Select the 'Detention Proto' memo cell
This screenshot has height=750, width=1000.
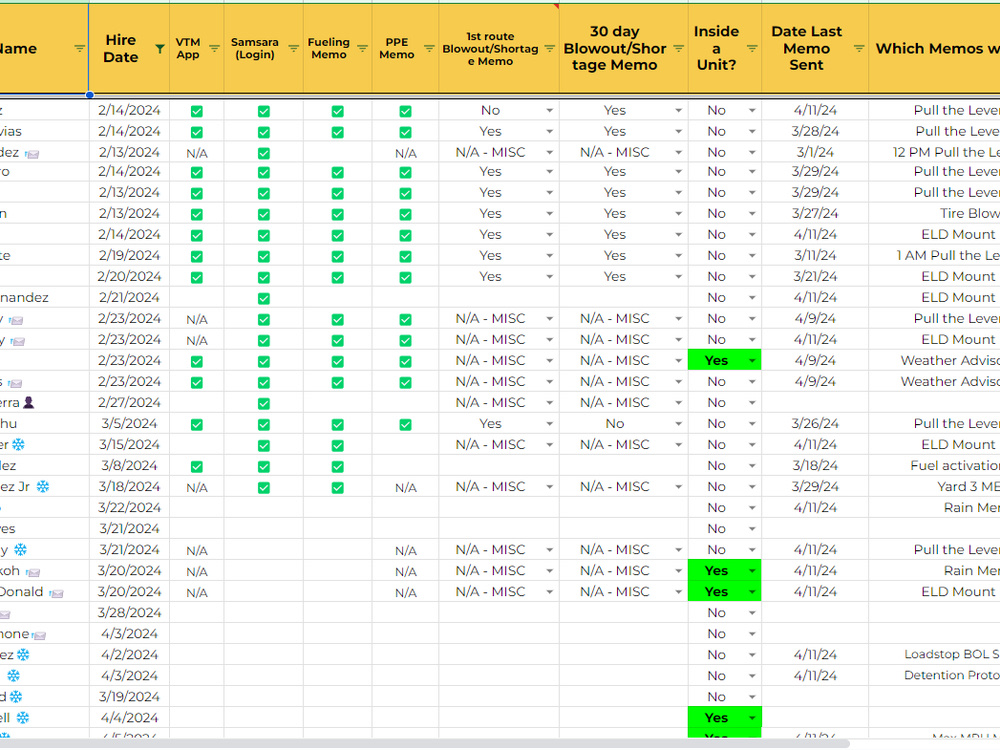(934, 675)
